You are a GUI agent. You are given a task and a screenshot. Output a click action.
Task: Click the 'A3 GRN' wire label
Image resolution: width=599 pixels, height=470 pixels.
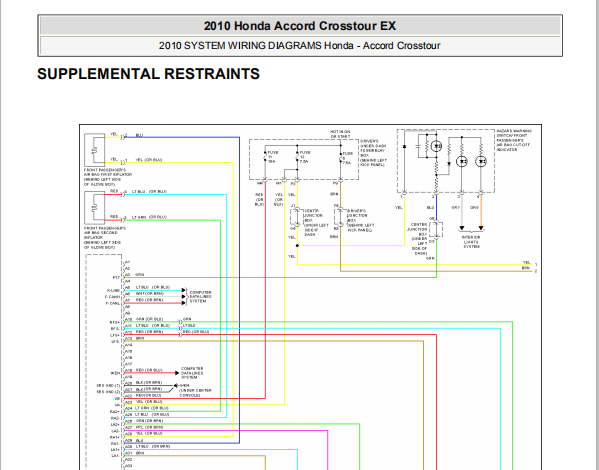pos(135,275)
